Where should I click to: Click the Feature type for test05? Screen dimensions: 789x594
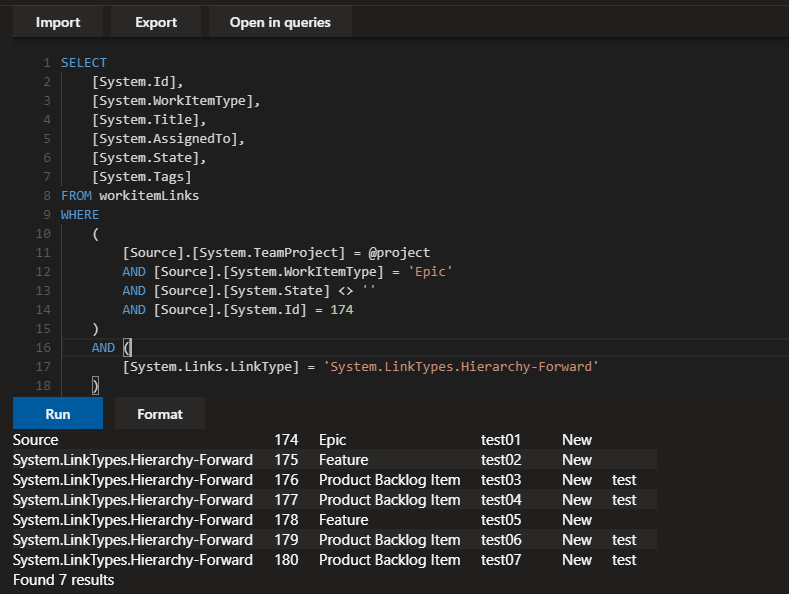pos(344,519)
